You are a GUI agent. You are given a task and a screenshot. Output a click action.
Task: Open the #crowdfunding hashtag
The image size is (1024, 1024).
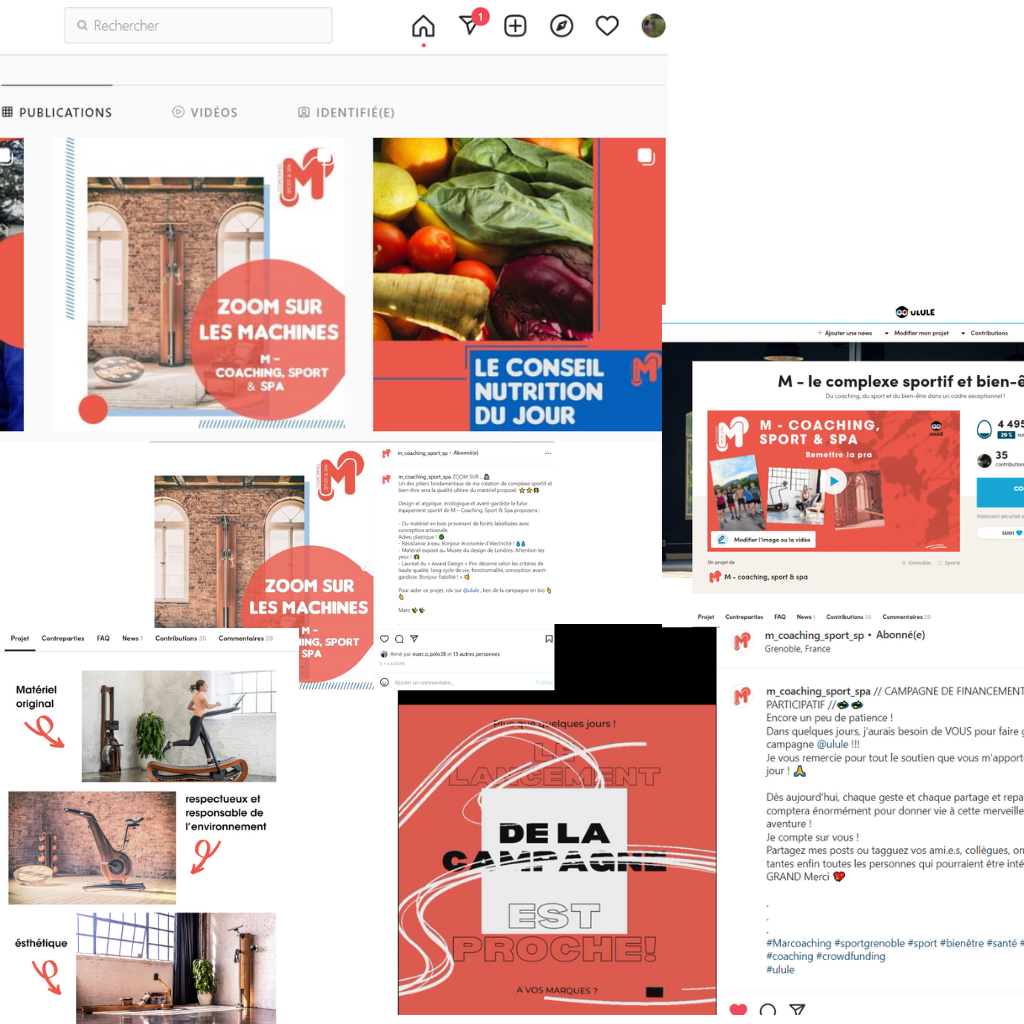(x=850, y=956)
